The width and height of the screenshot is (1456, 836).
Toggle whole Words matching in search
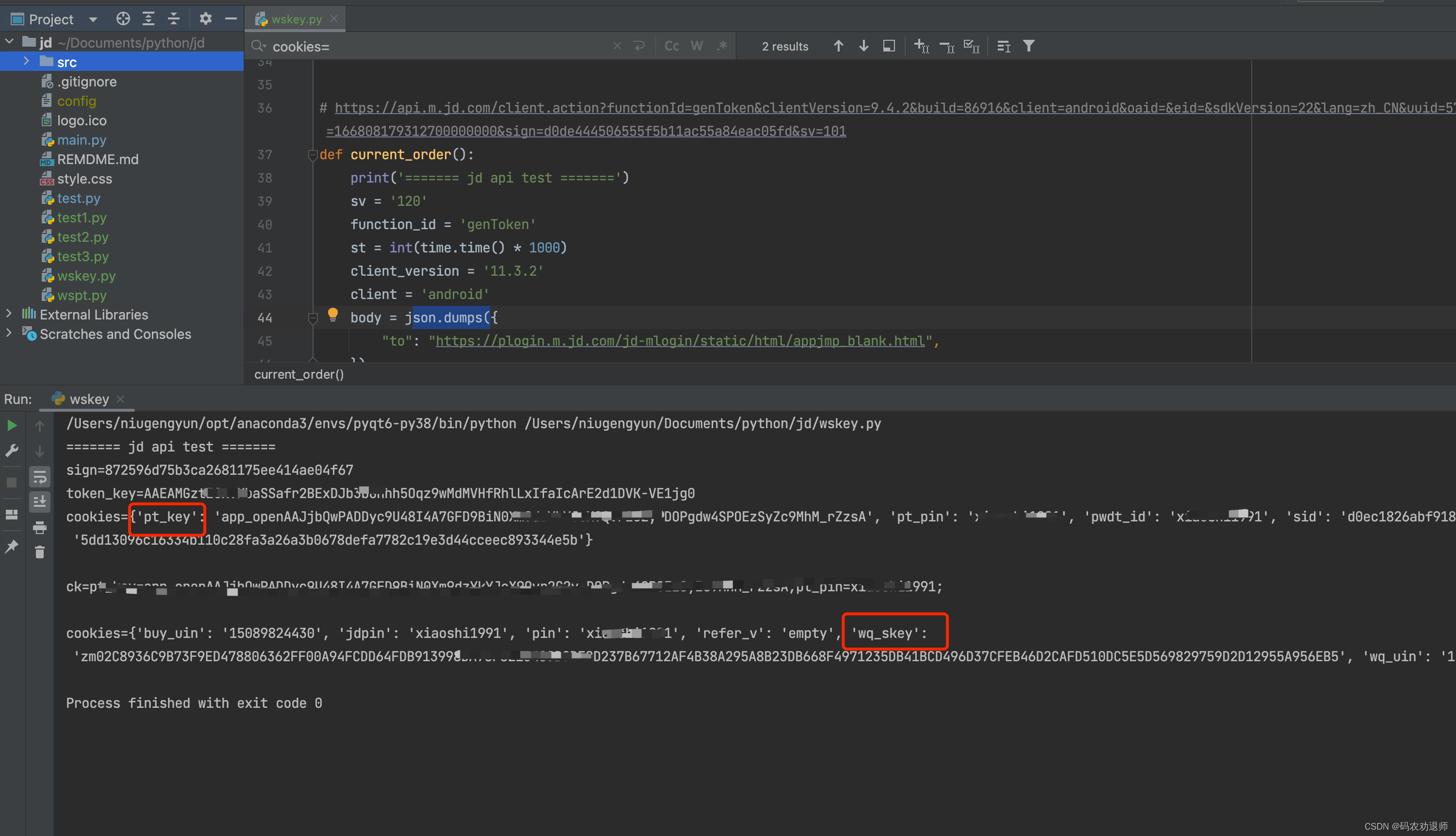697,46
